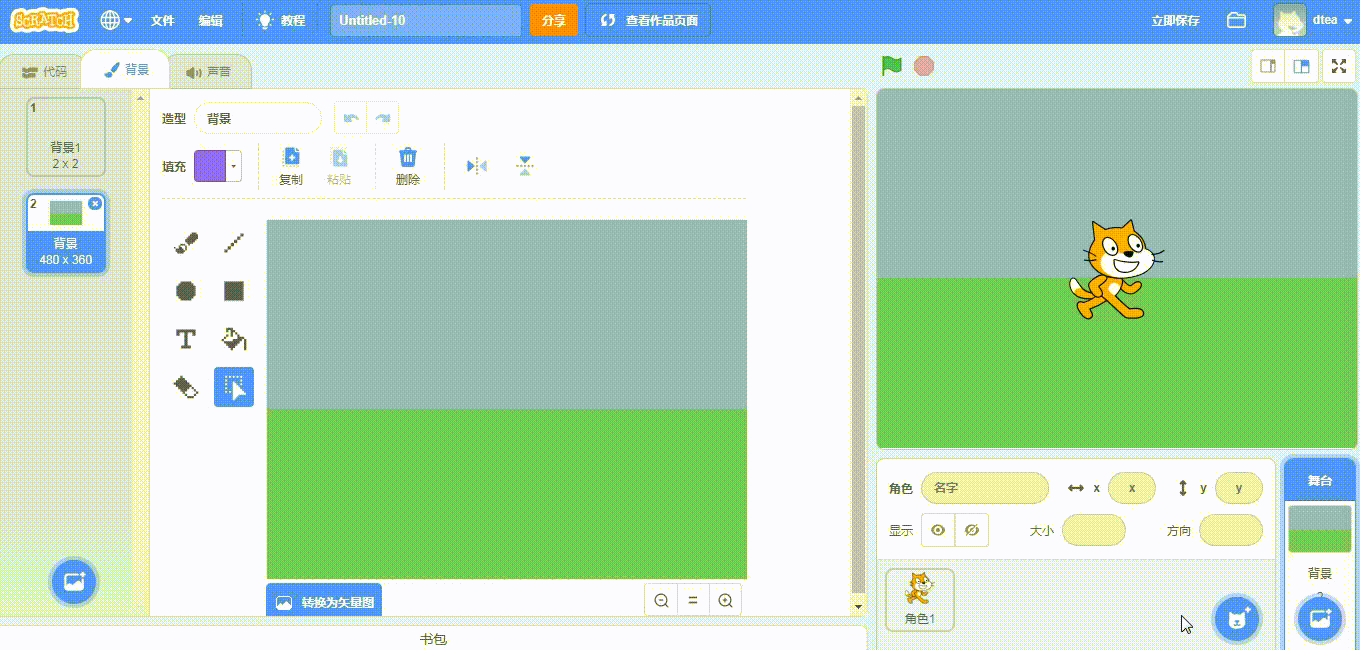
Task: Open the fill color dropdown
Action: 234,166
